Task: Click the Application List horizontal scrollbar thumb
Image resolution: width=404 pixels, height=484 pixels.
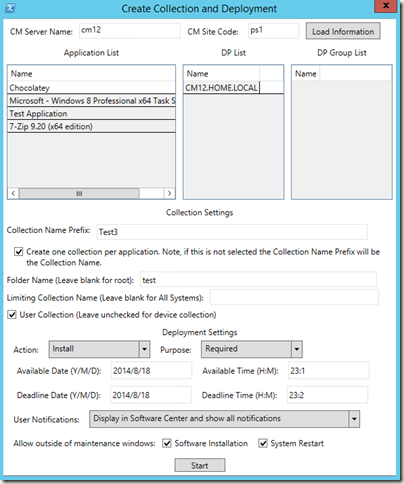Action: (79, 193)
